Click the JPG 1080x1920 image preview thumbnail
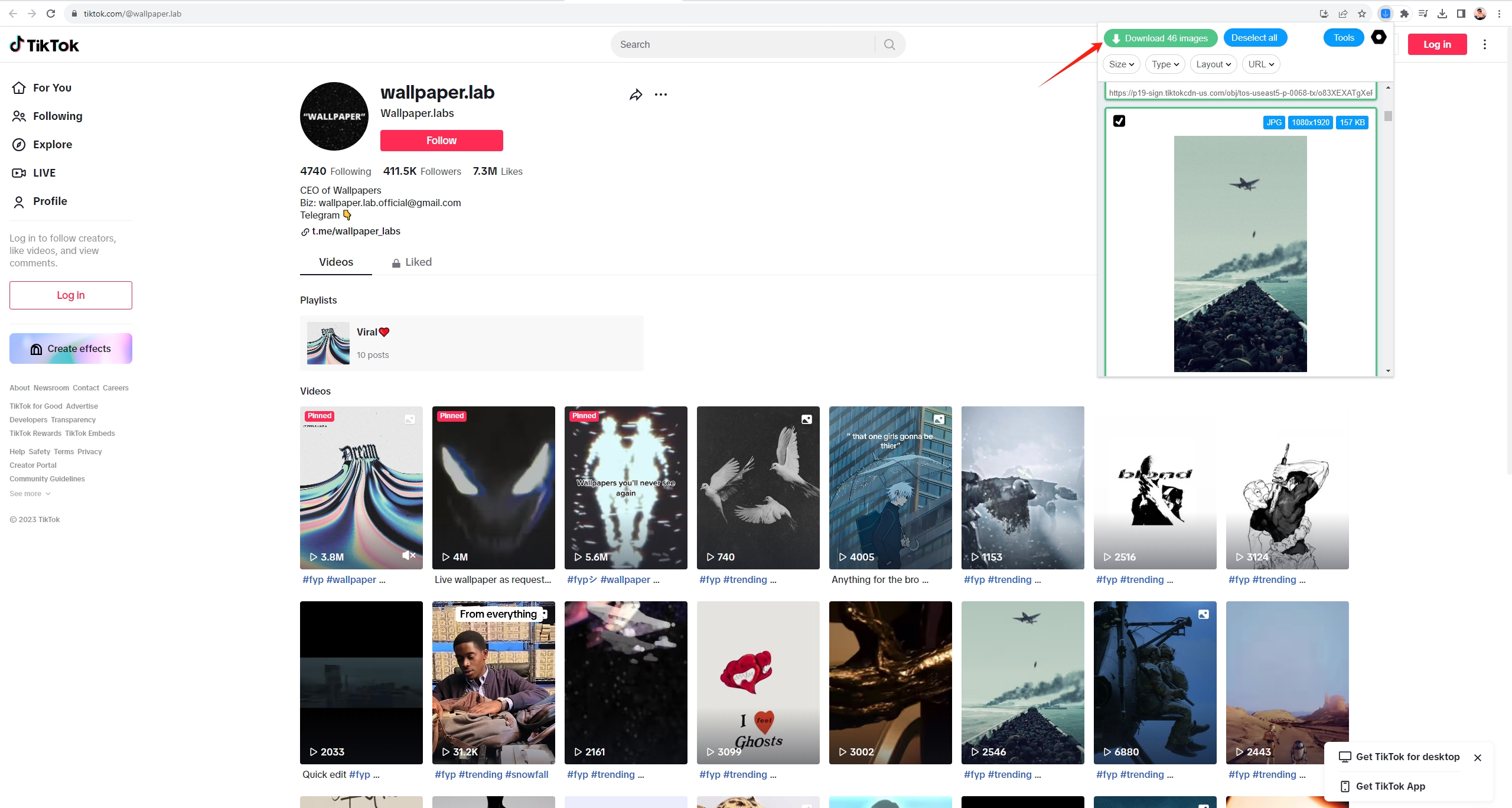The width and height of the screenshot is (1512, 808). (x=1242, y=253)
